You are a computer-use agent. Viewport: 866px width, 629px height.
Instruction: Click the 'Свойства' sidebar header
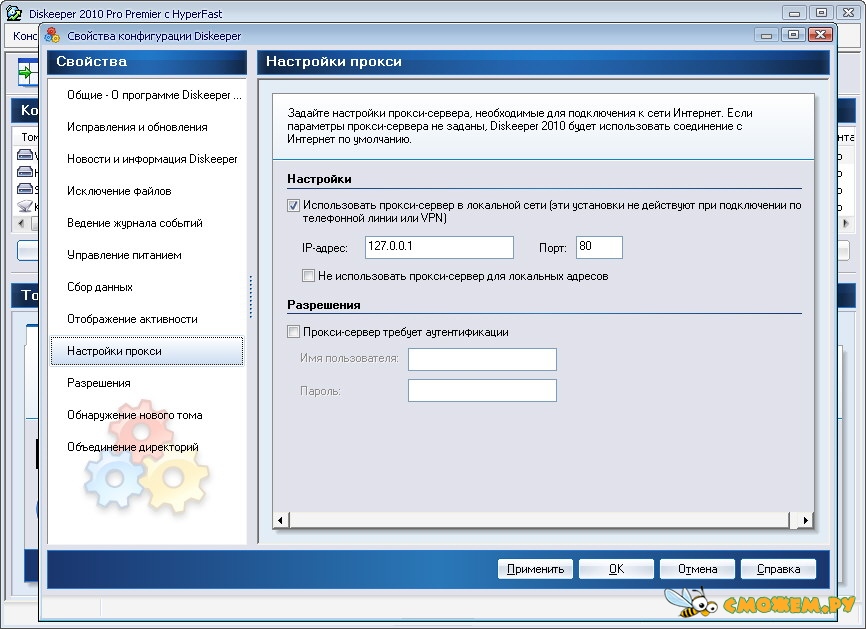[x=91, y=61]
